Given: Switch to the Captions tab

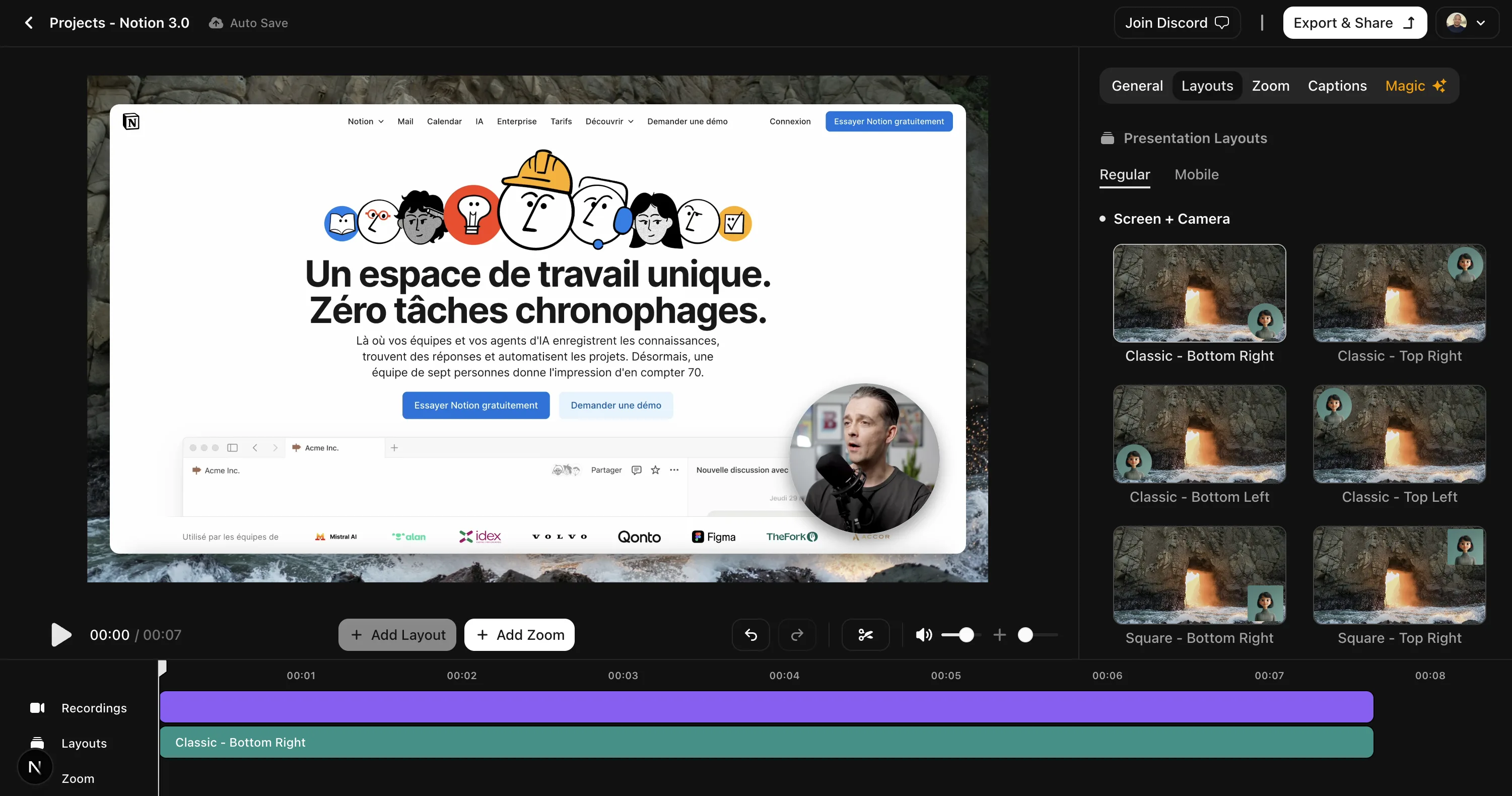Looking at the screenshot, I should point(1337,85).
